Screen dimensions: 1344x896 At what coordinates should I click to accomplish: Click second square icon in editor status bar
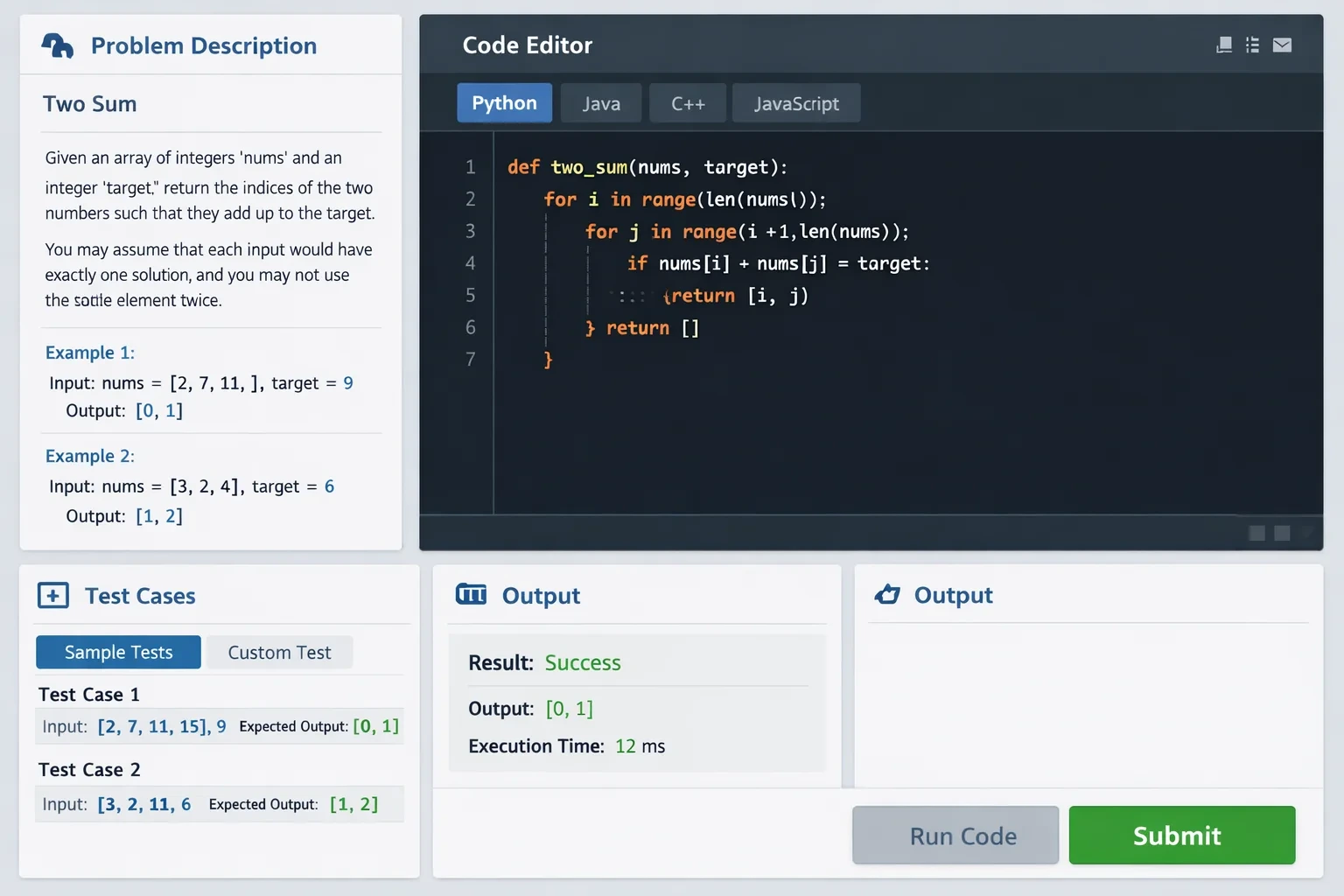[x=1283, y=533]
